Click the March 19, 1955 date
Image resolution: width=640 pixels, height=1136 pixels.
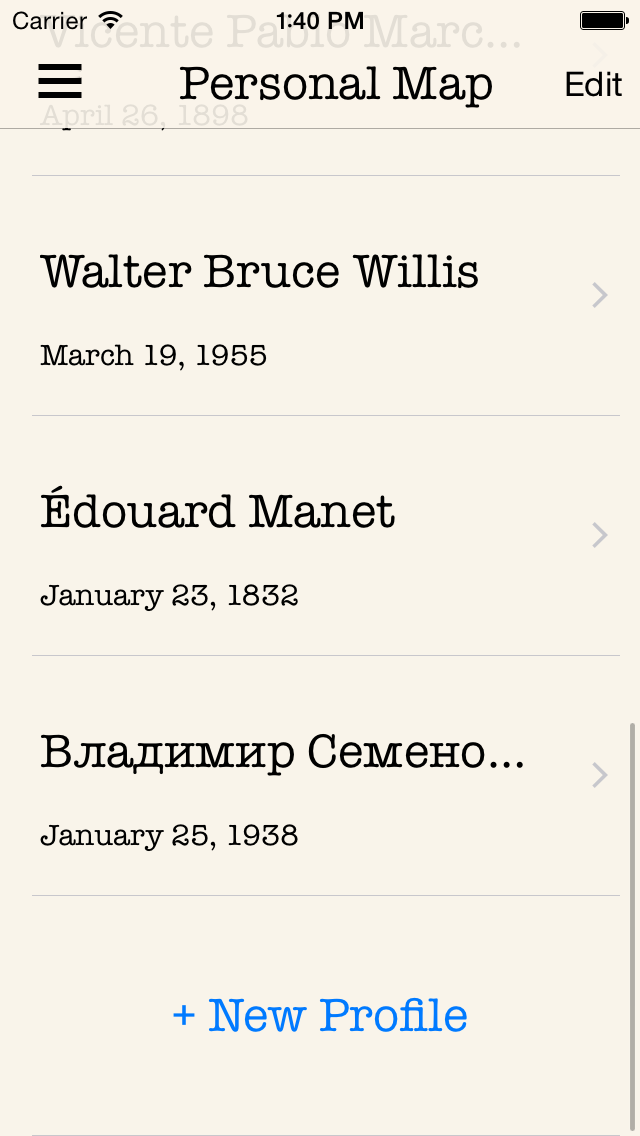pos(154,356)
